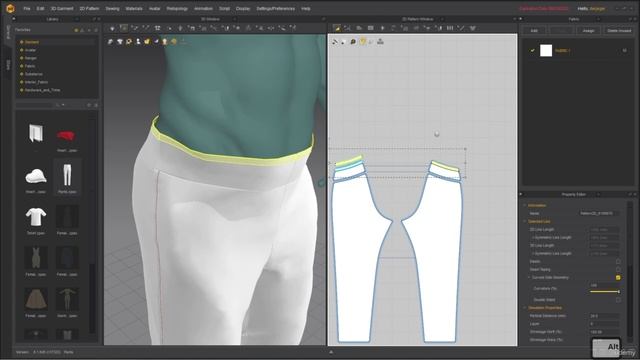Click the yellow highlighted display icon in 2D window
This screenshot has height=360, width=640.
pos(362,41)
